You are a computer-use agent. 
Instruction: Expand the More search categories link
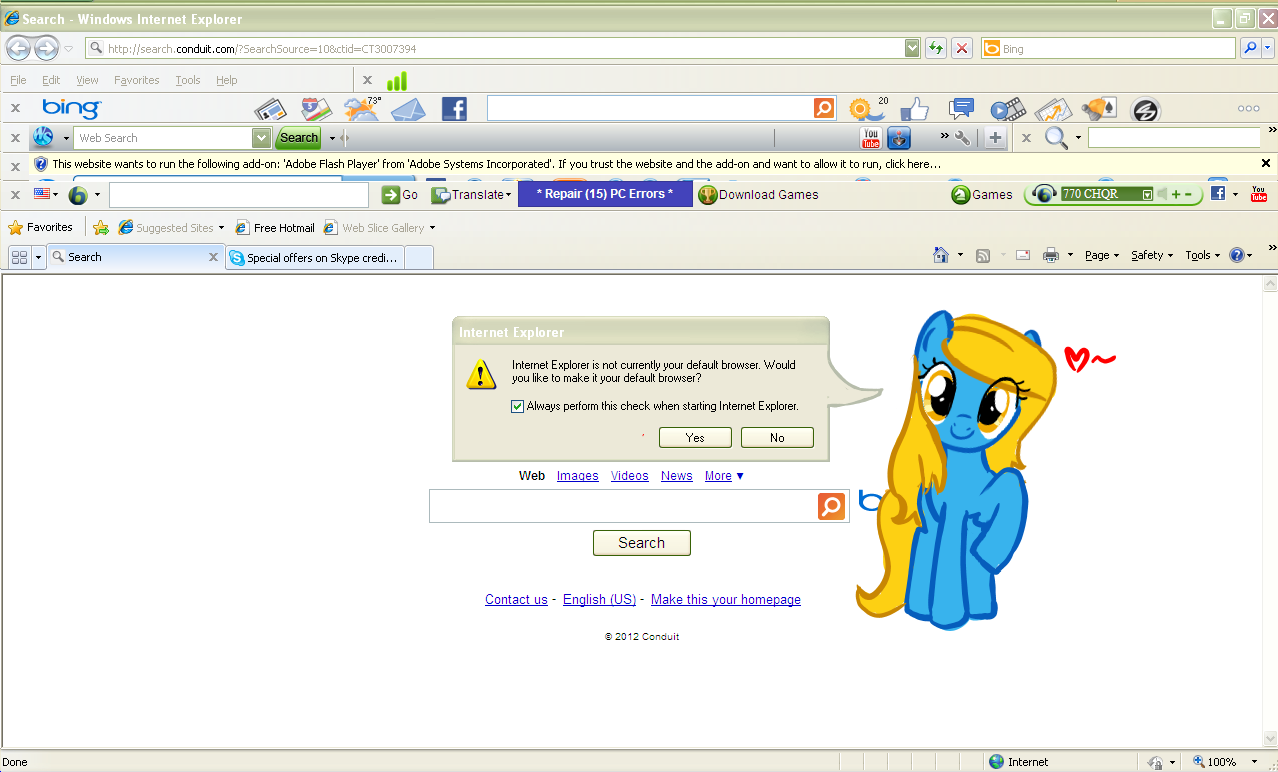coord(724,476)
